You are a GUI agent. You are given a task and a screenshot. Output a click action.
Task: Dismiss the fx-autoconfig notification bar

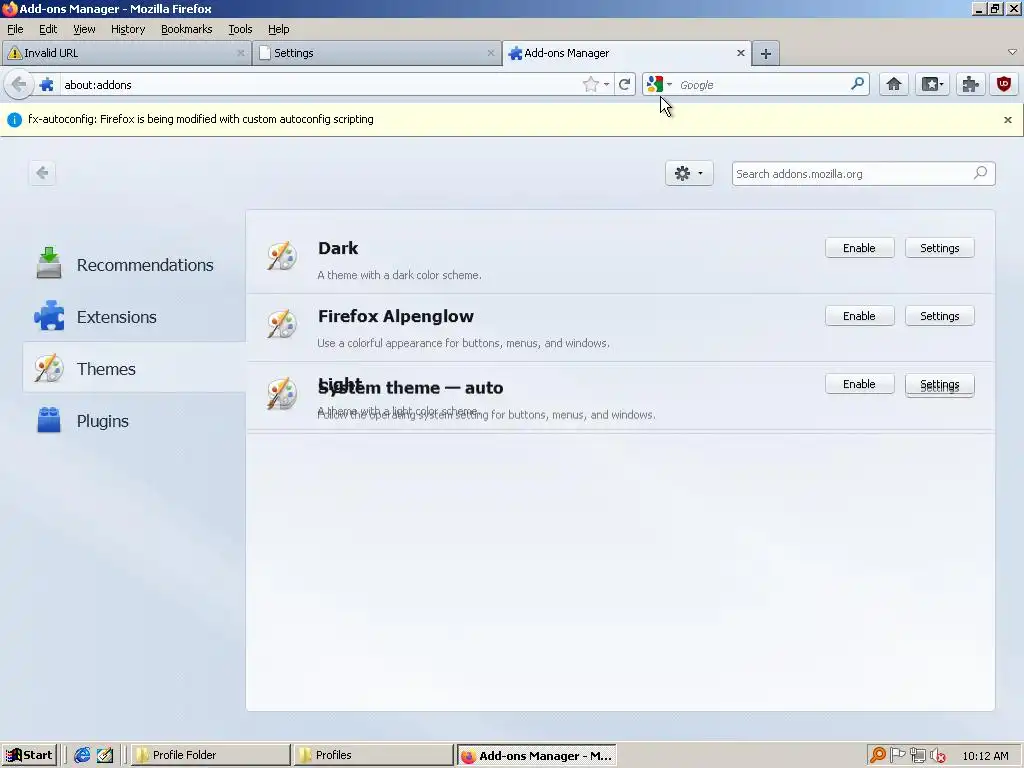(1008, 120)
